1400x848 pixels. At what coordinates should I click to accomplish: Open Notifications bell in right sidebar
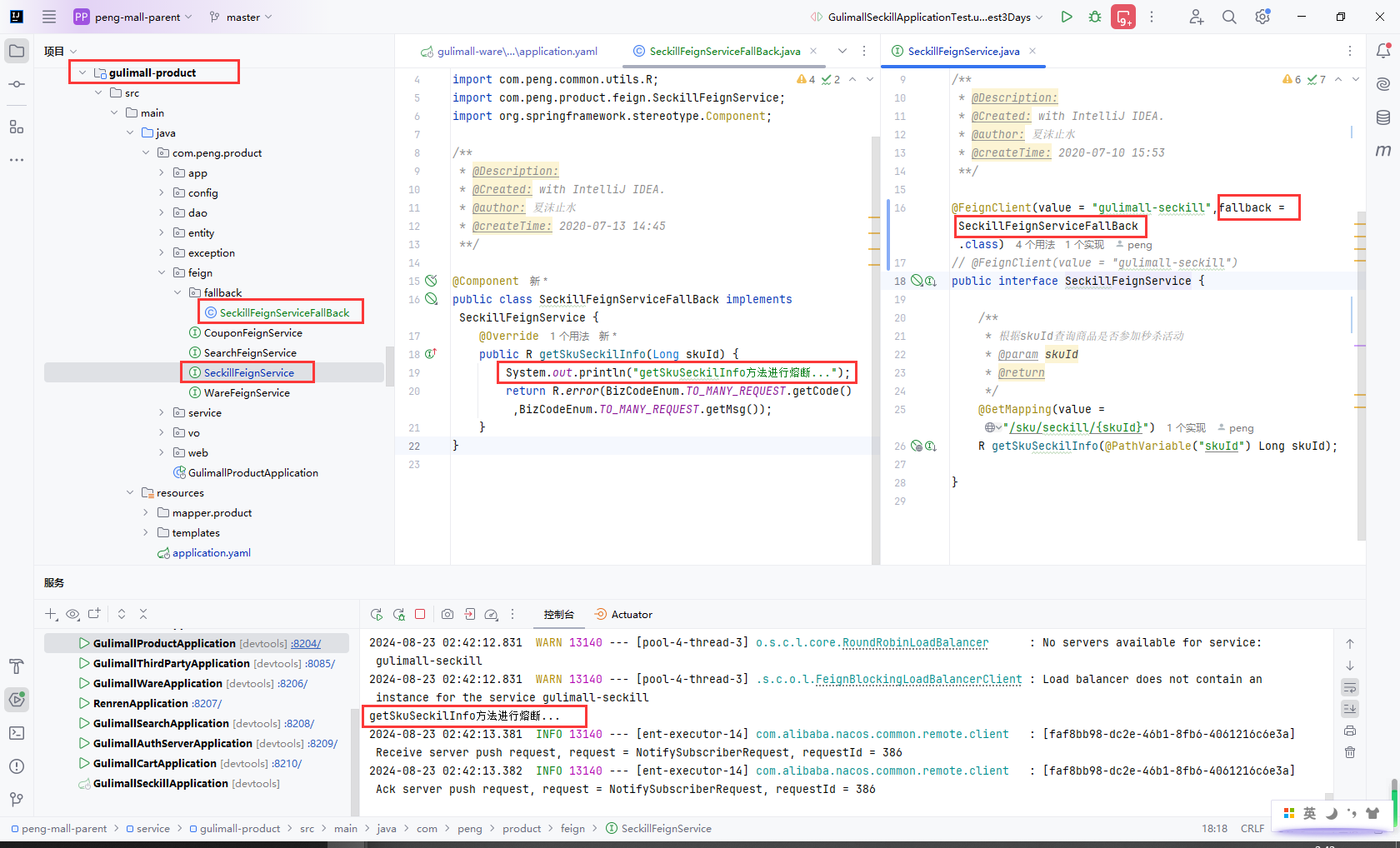[1383, 51]
